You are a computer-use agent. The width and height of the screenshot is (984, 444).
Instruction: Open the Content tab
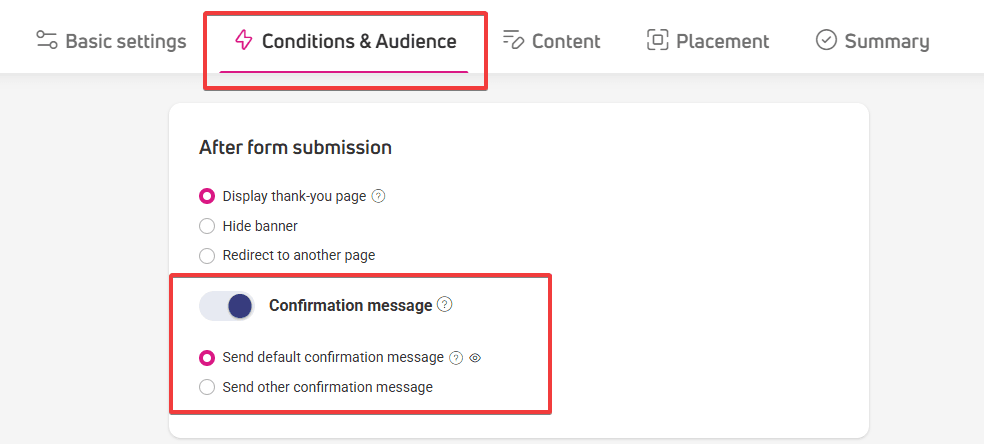pyautogui.click(x=552, y=41)
